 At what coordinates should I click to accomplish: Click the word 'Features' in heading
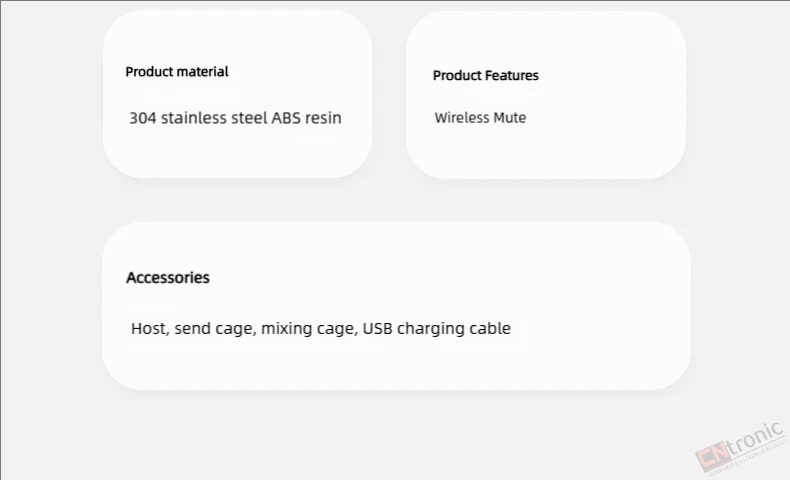pos(512,76)
